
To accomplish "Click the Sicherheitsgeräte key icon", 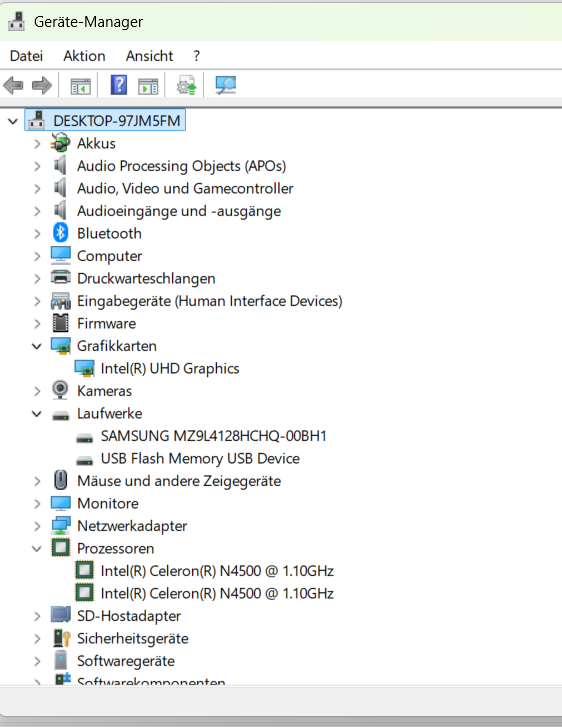I will [x=62, y=638].
